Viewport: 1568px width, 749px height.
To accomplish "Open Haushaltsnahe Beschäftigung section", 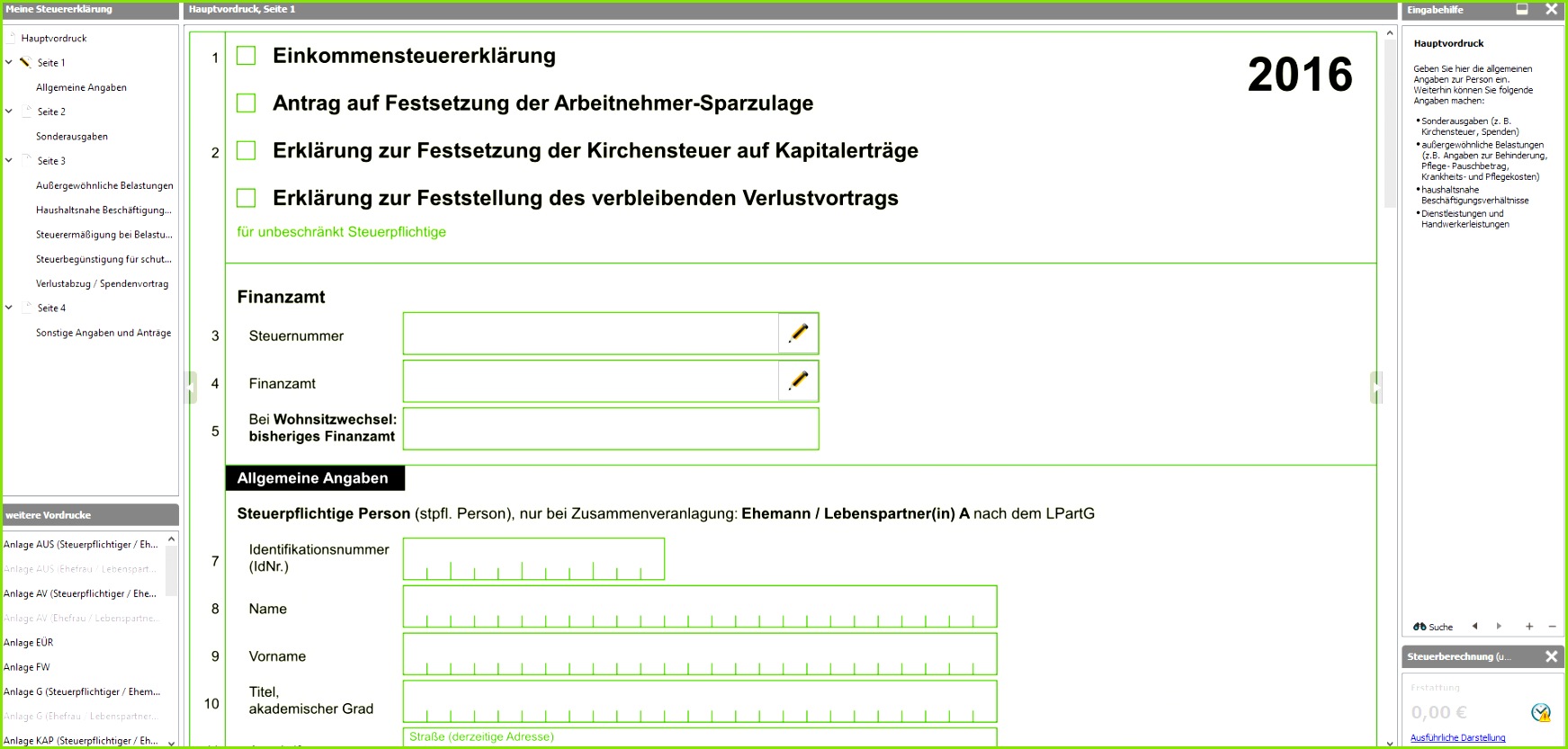I will click(103, 210).
